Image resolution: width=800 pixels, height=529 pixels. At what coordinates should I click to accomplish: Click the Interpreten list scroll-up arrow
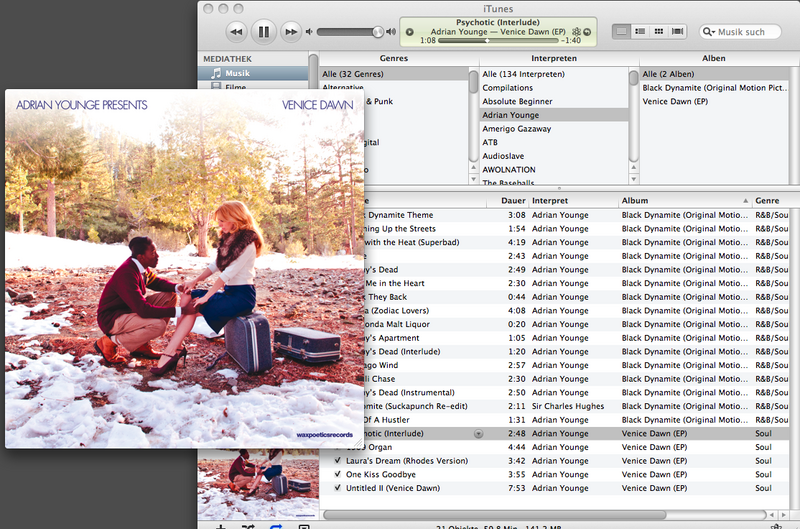(x=634, y=167)
